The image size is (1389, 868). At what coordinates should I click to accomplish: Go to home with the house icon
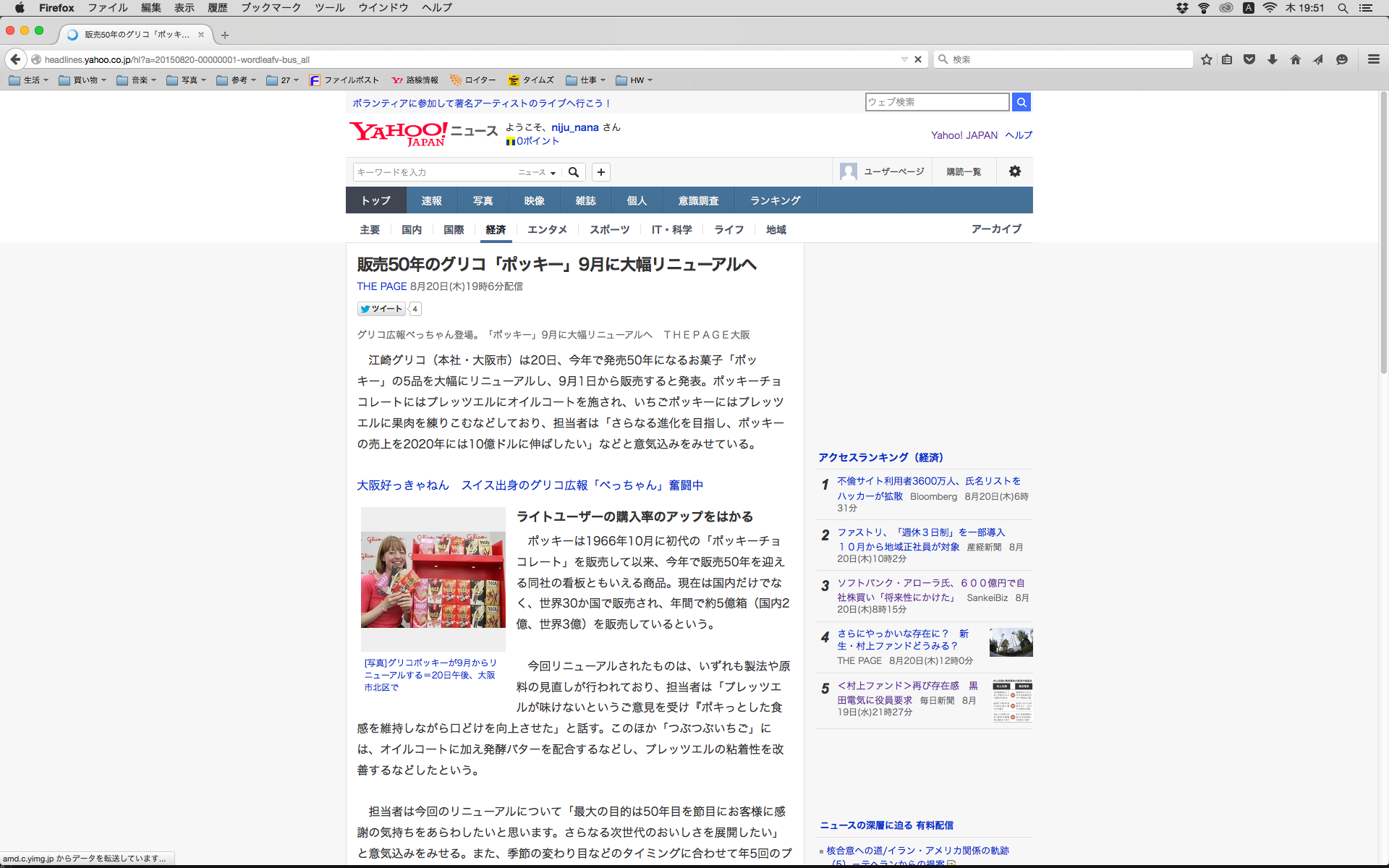[1296, 59]
